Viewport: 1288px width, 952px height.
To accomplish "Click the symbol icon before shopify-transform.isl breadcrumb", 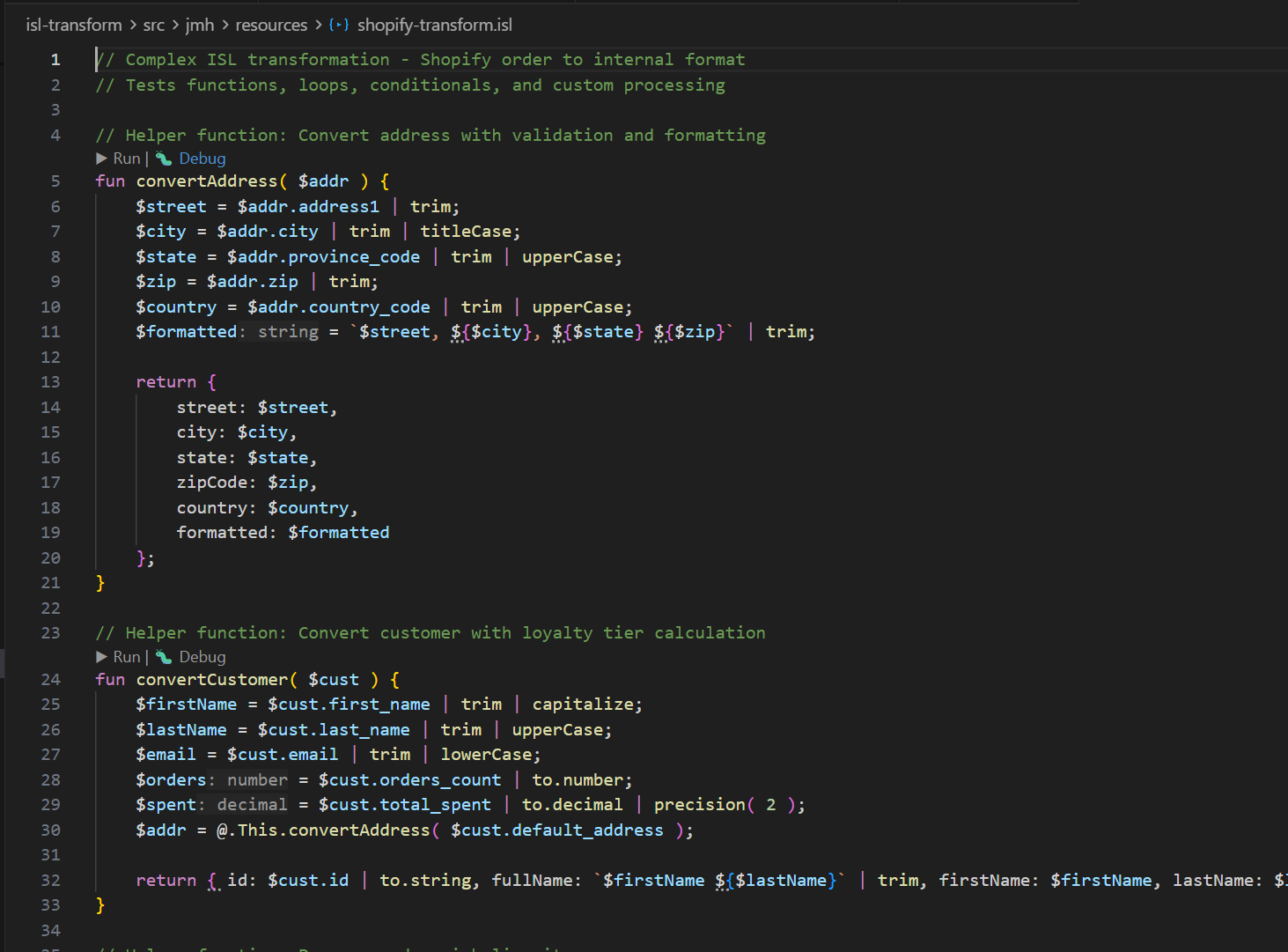I will (x=339, y=25).
